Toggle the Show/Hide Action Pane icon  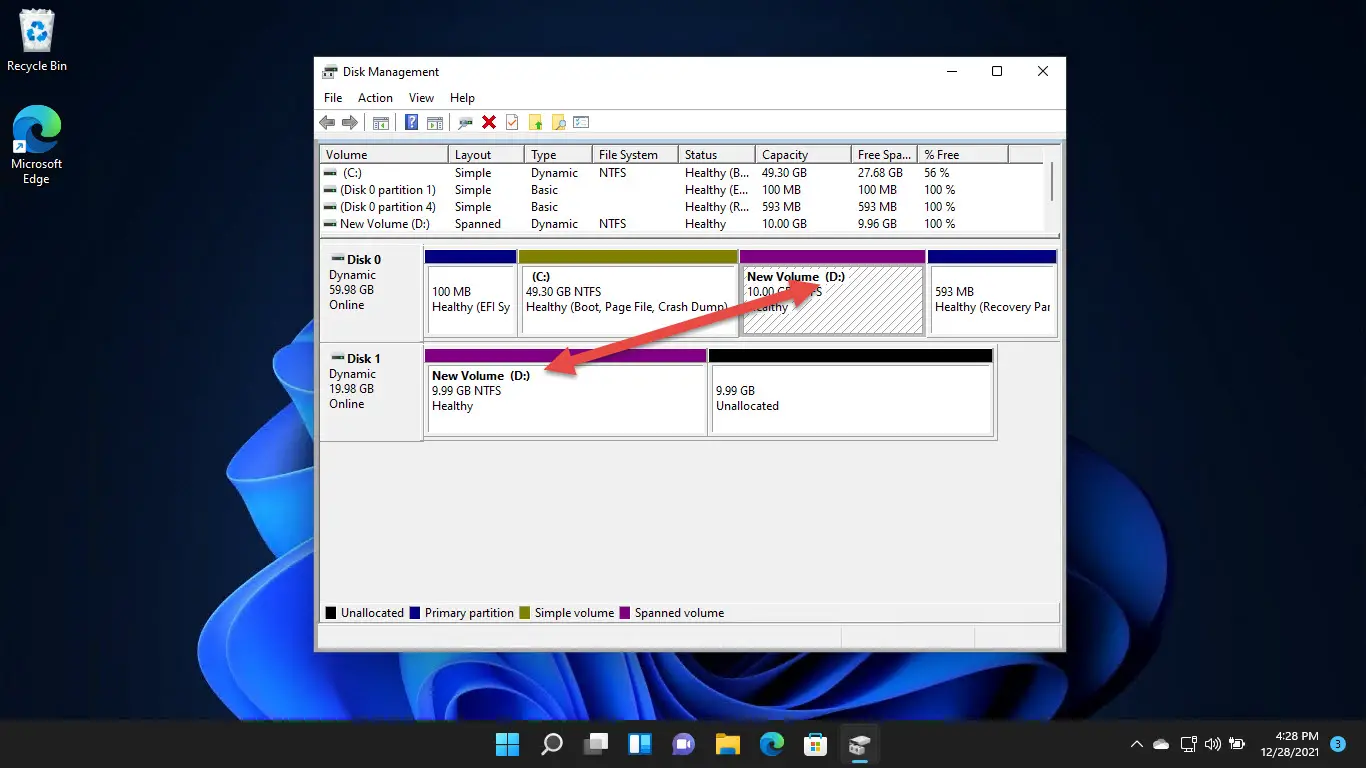(435, 122)
